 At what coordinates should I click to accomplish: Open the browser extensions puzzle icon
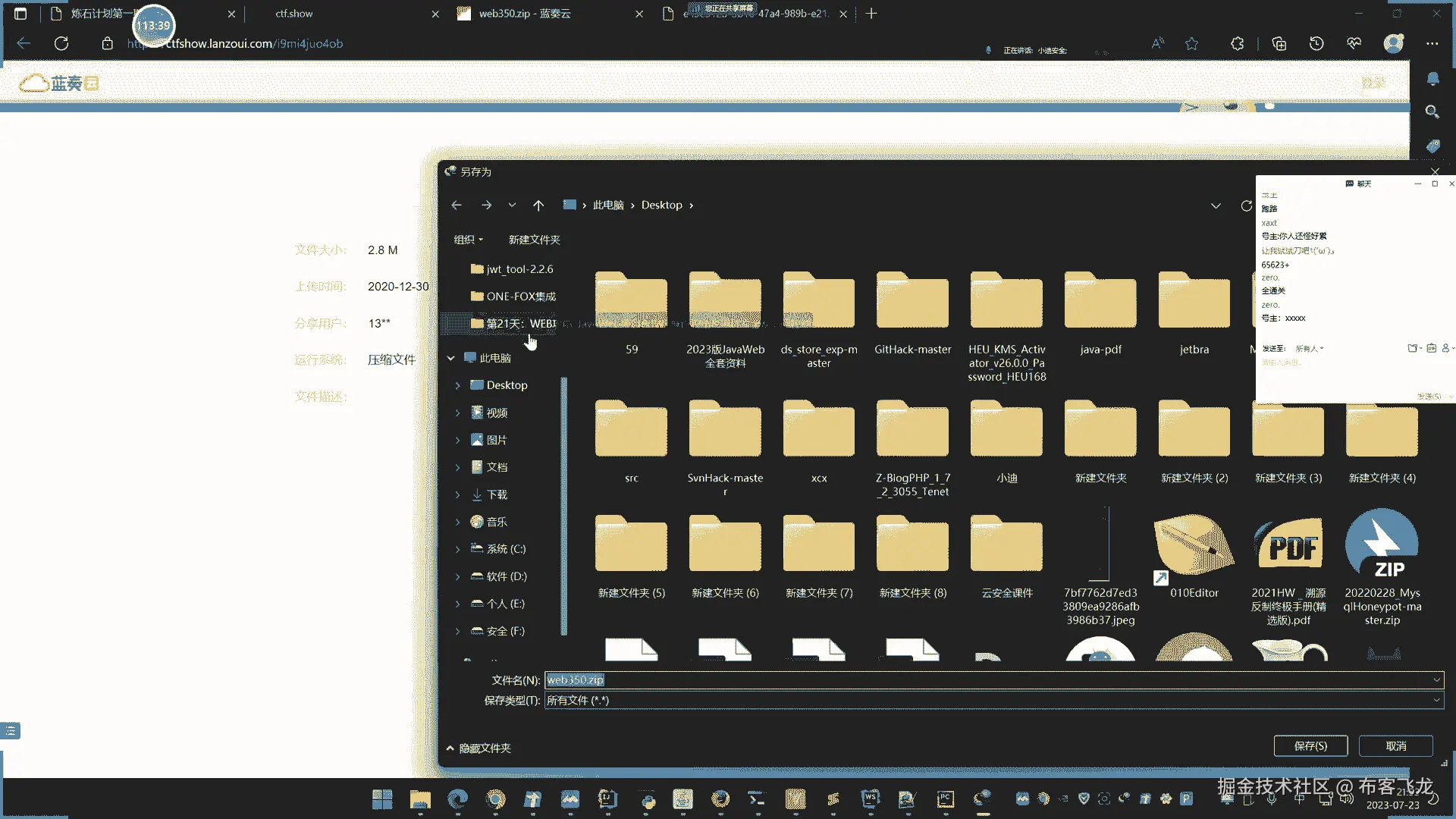(x=1237, y=43)
